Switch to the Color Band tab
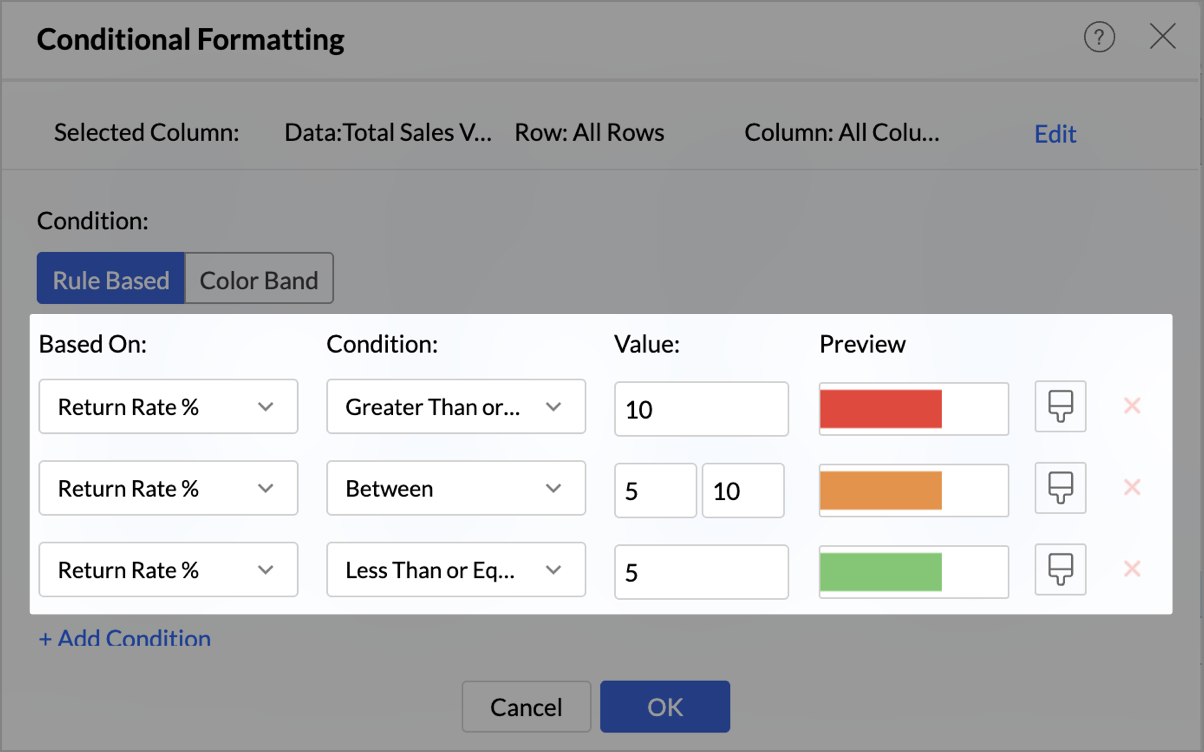The width and height of the screenshot is (1204, 752). pyautogui.click(x=259, y=280)
